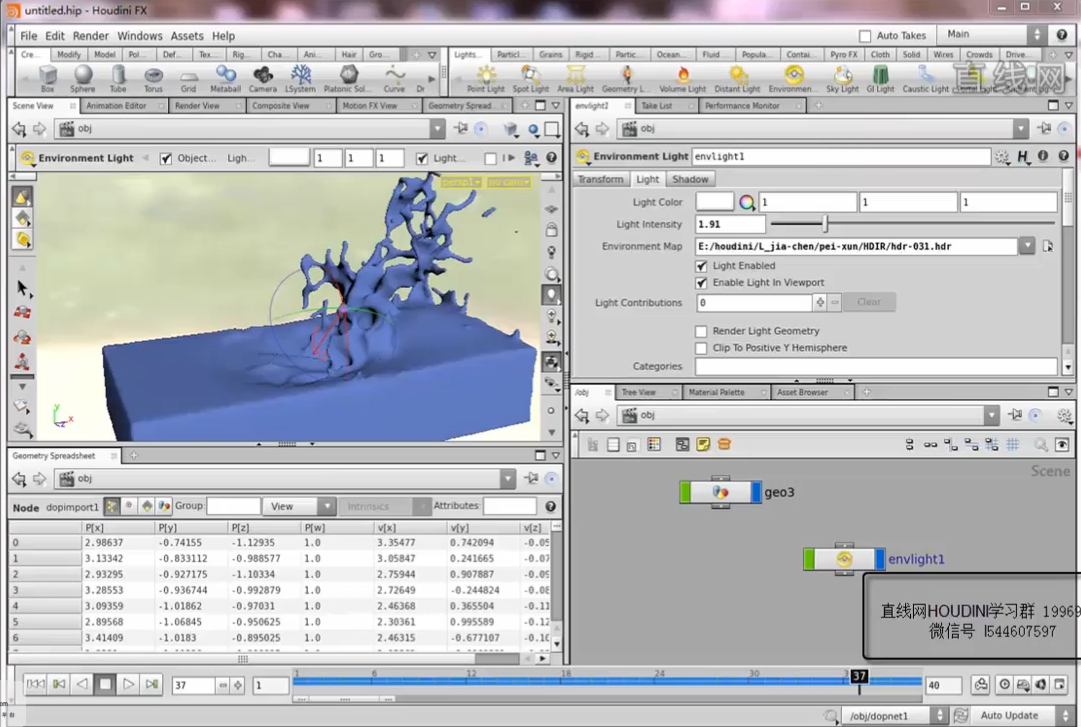Image resolution: width=1081 pixels, height=727 pixels.
Task: Open the Assets menu
Action: pyautogui.click(x=187, y=36)
